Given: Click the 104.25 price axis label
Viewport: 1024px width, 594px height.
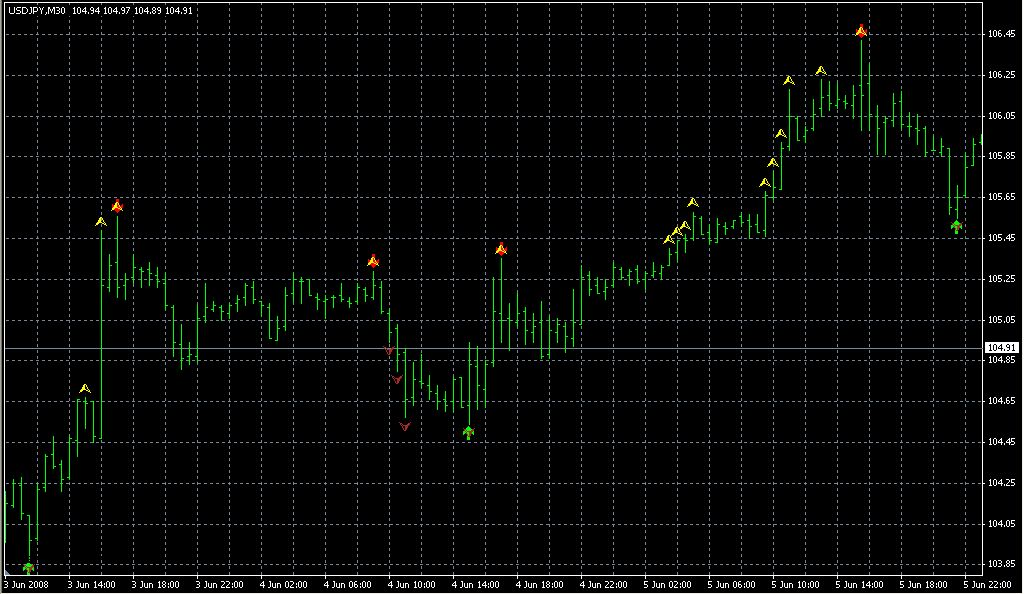Looking at the screenshot, I should (1002, 483).
